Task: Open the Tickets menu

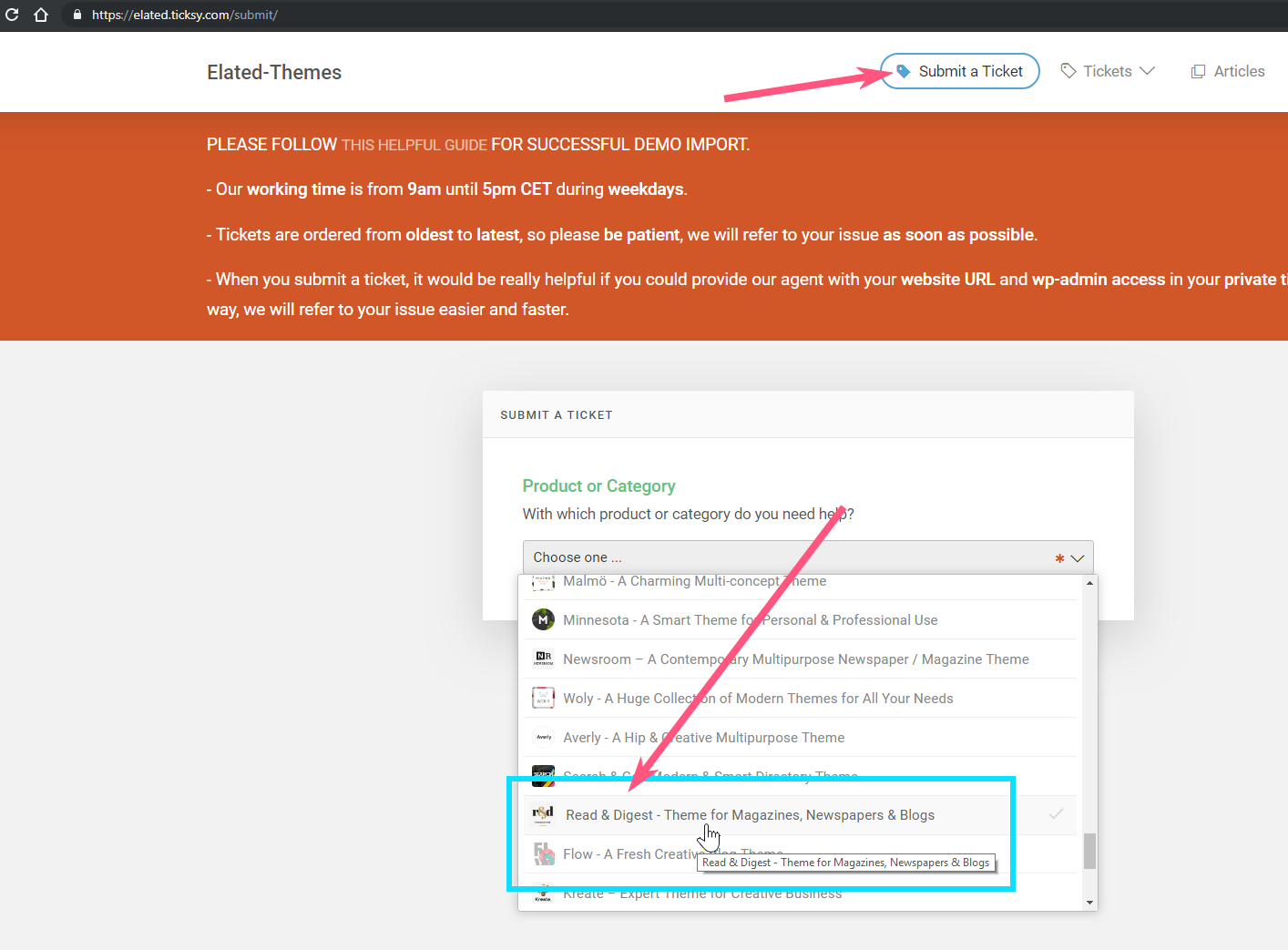Action: point(1108,71)
